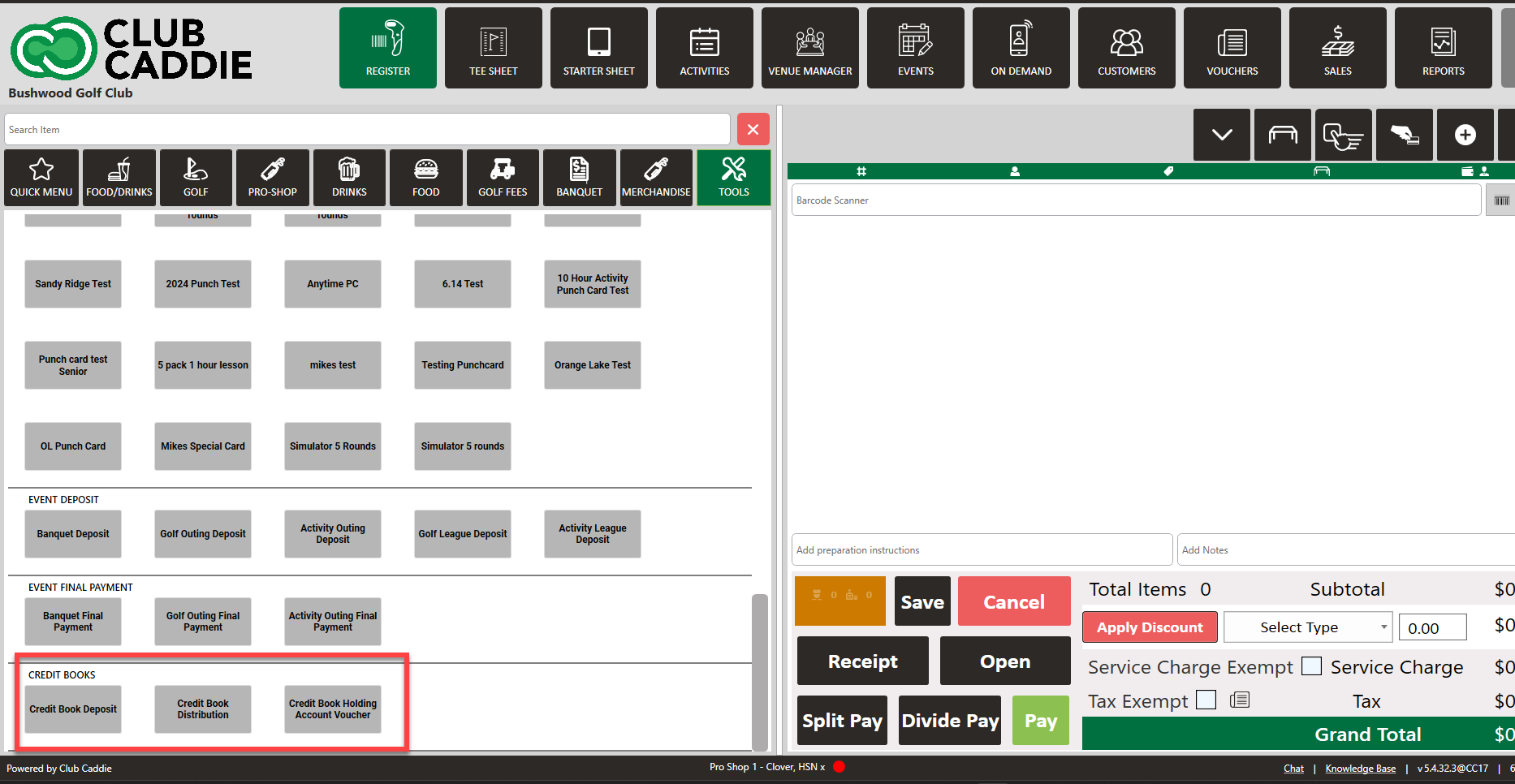Enable the Tax Exempt checkbox
Screen dimensions: 1515x784
pyautogui.click(x=1206, y=700)
